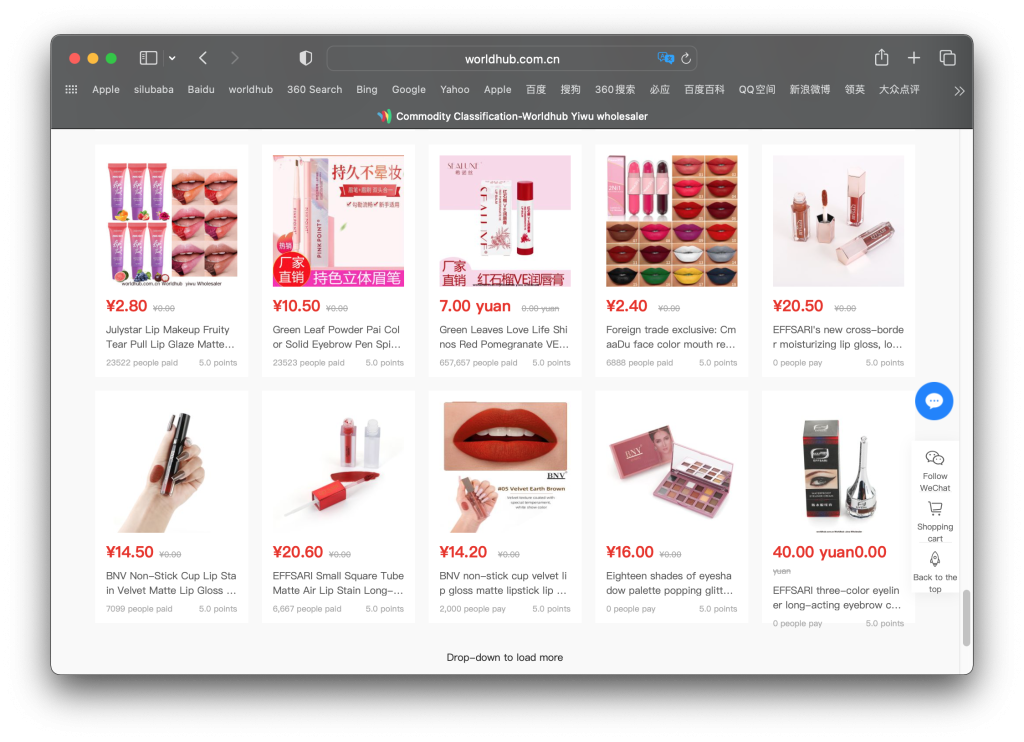Open the favorites grid launcher

(71, 89)
